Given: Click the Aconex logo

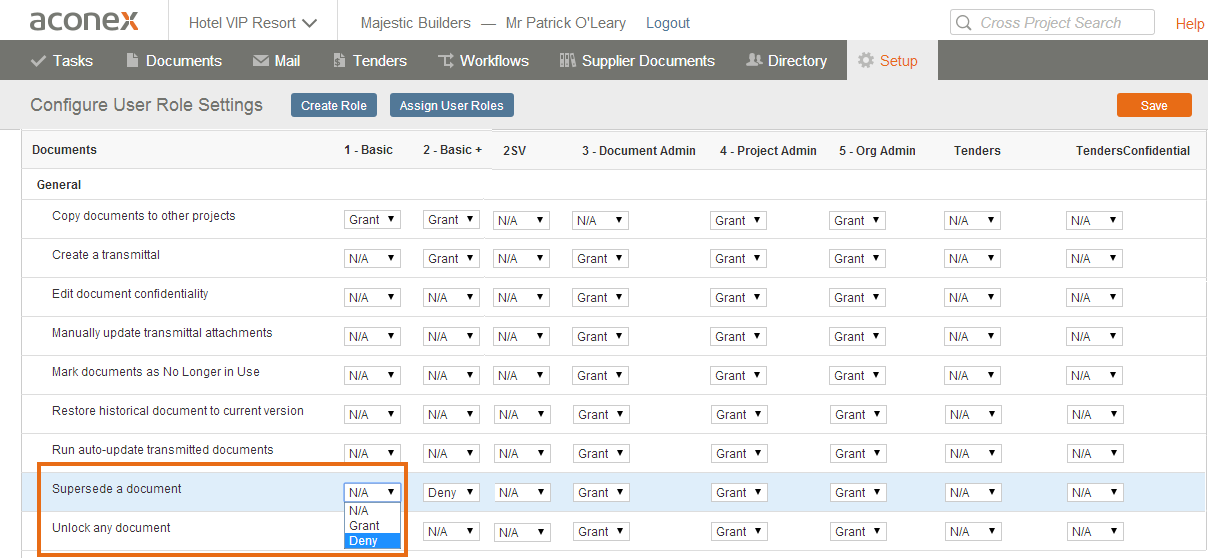Looking at the screenshot, I should [x=84, y=21].
